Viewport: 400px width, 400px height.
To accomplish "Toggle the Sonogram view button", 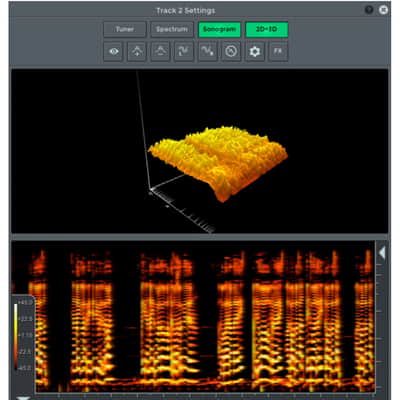I will coord(219,30).
